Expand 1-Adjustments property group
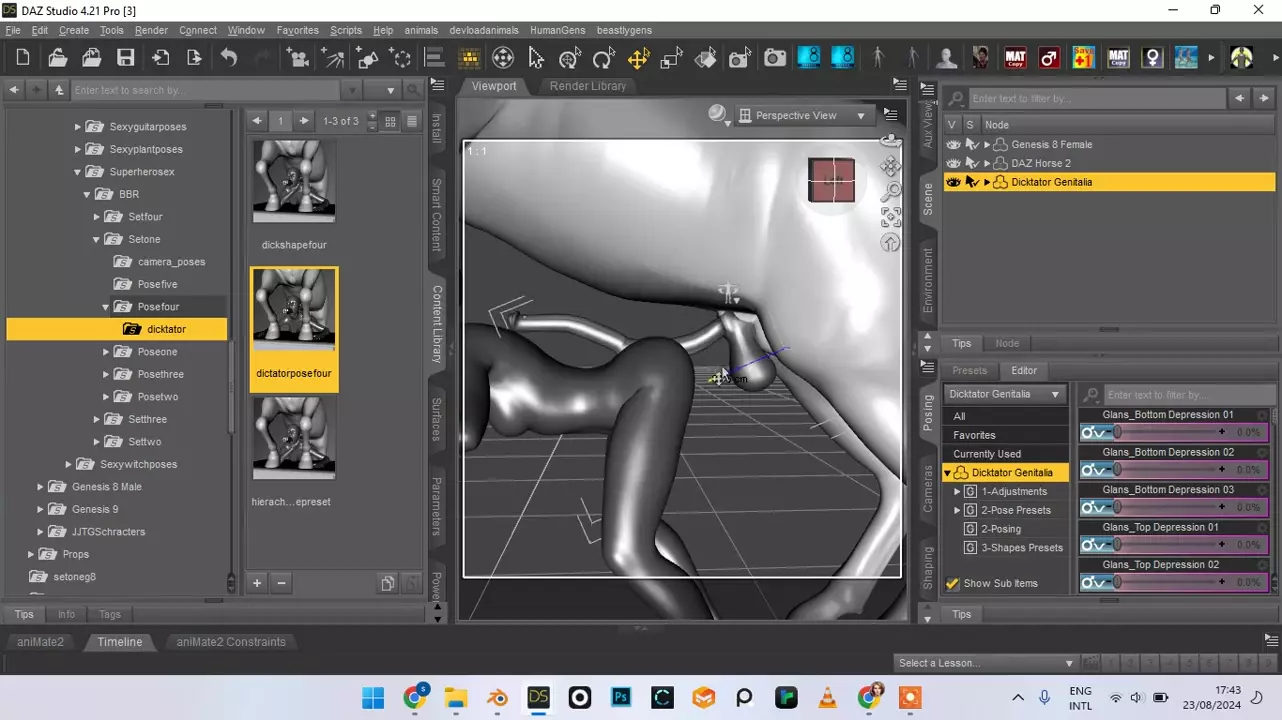1282x720 pixels. pos(957,492)
